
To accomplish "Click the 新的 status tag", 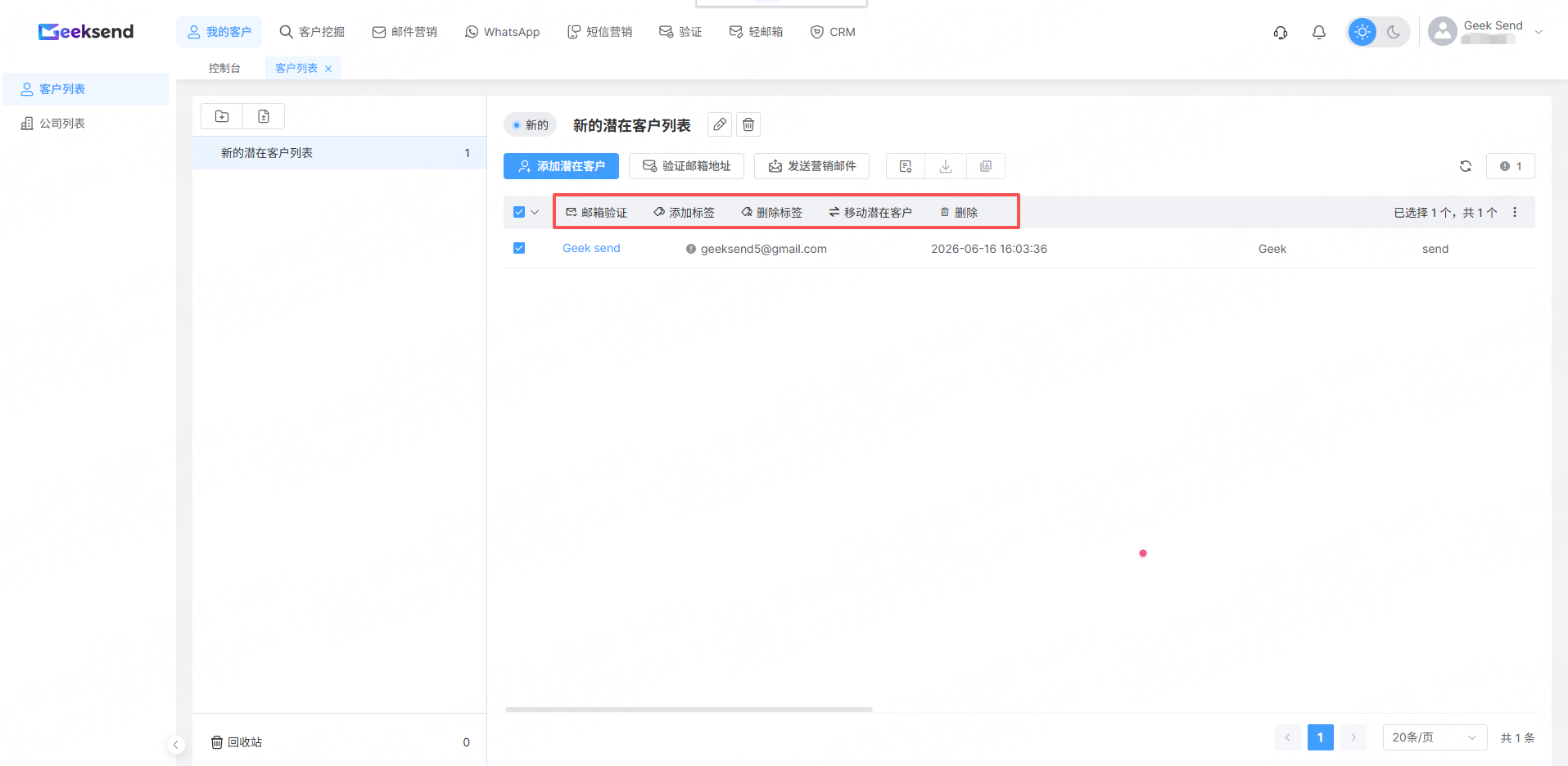I will tap(530, 124).
